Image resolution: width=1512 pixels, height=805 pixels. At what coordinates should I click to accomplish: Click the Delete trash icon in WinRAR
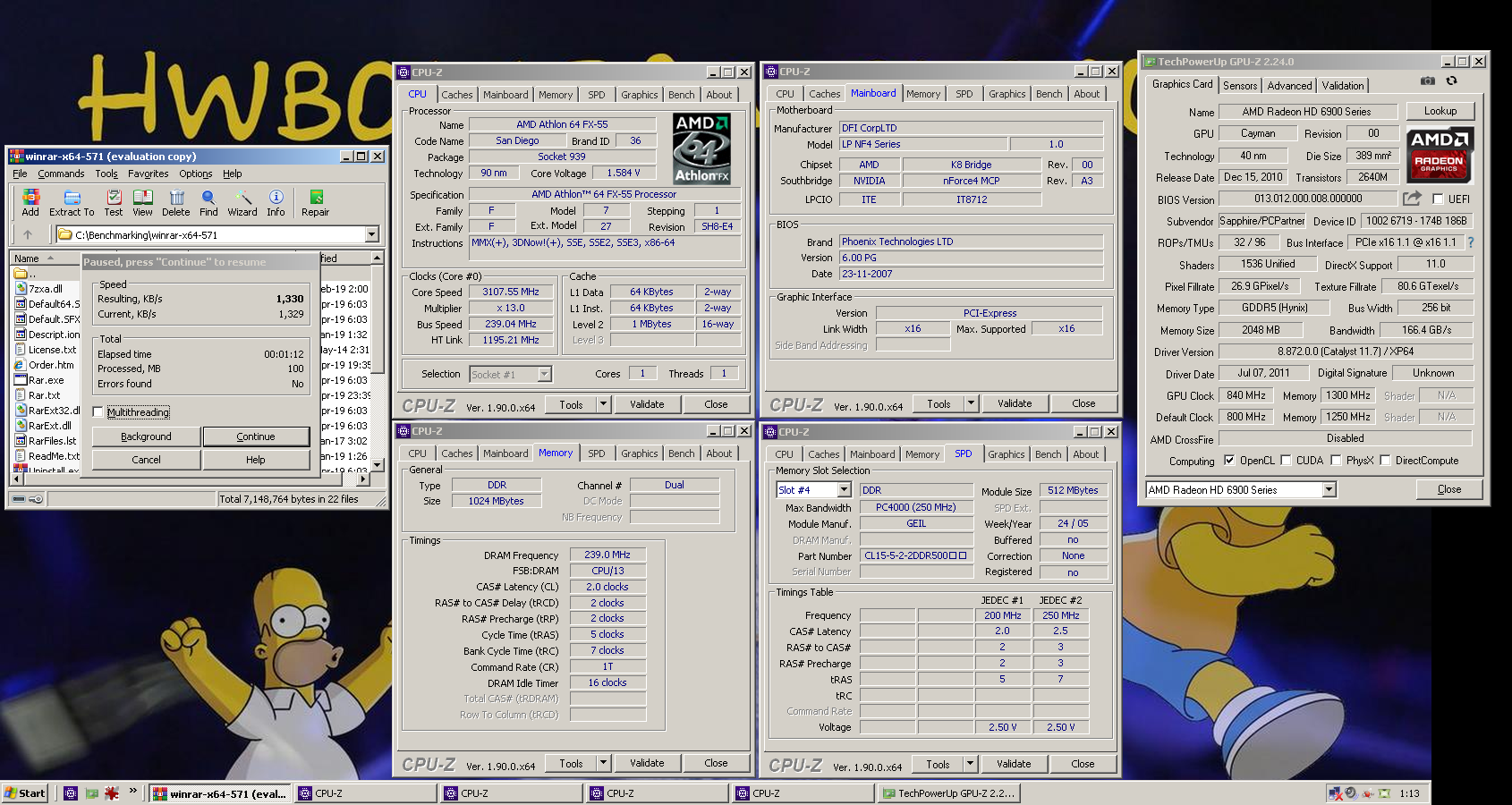click(x=176, y=197)
